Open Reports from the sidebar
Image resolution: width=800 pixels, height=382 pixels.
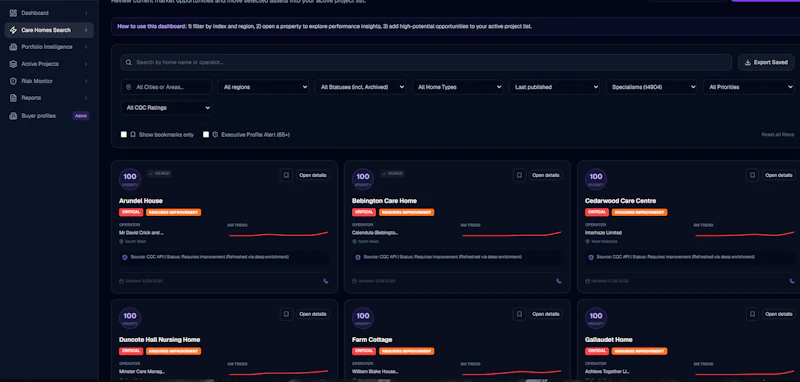[49, 98]
